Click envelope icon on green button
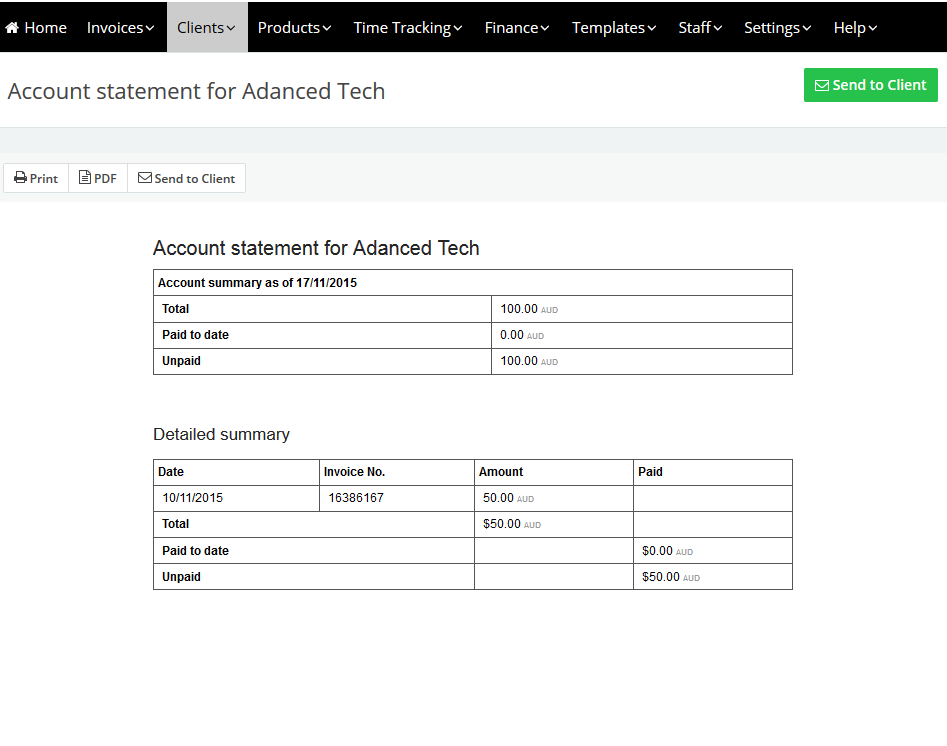The height and width of the screenshot is (746, 947). pos(822,86)
